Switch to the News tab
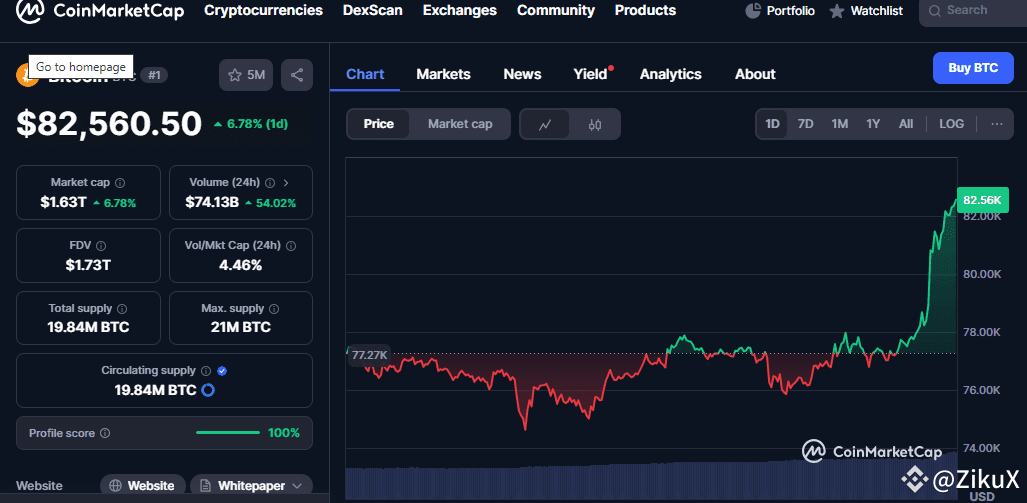1027x503 pixels. pyautogui.click(x=522, y=74)
